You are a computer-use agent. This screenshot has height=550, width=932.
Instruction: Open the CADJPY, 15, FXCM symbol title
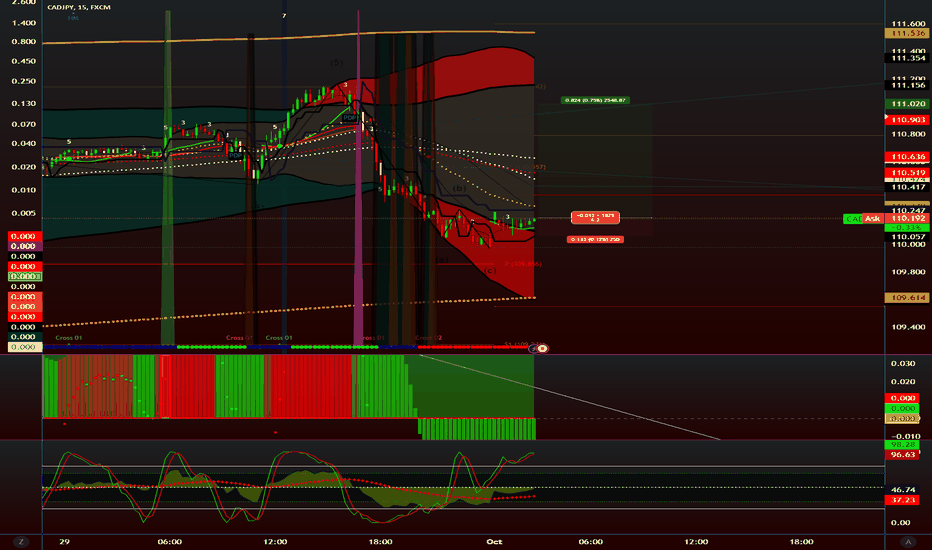(x=78, y=7)
